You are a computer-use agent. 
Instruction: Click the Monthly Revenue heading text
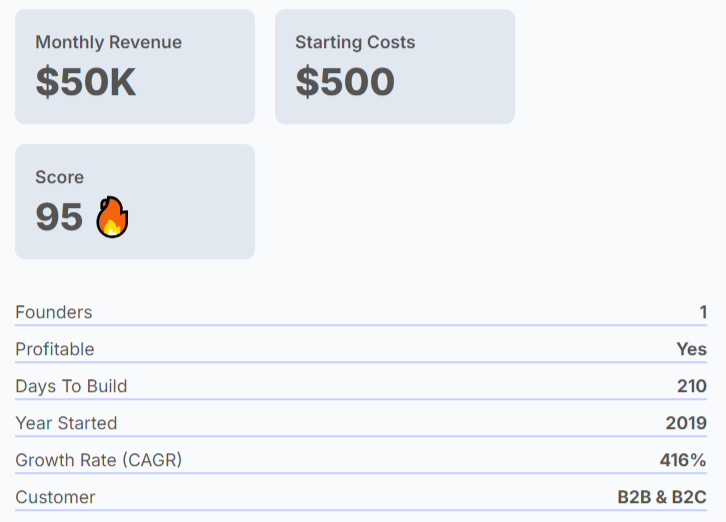[x=109, y=42]
